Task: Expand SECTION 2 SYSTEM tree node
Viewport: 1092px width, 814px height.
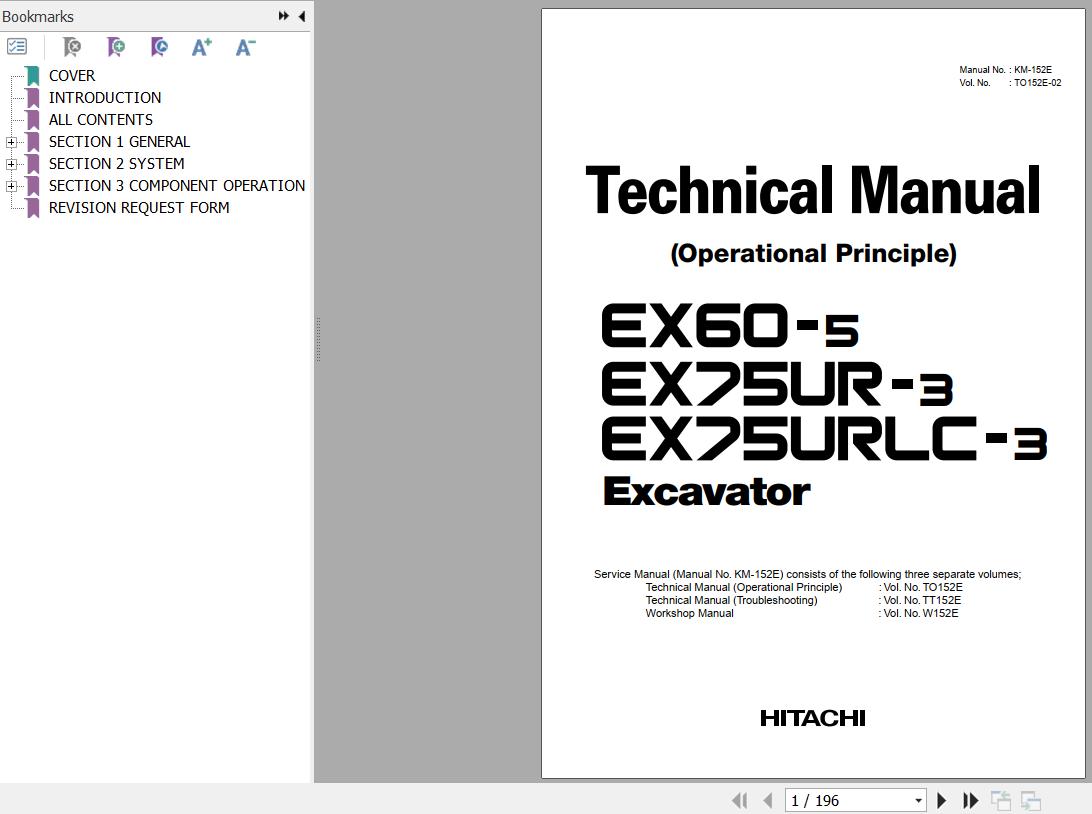Action: 11,164
